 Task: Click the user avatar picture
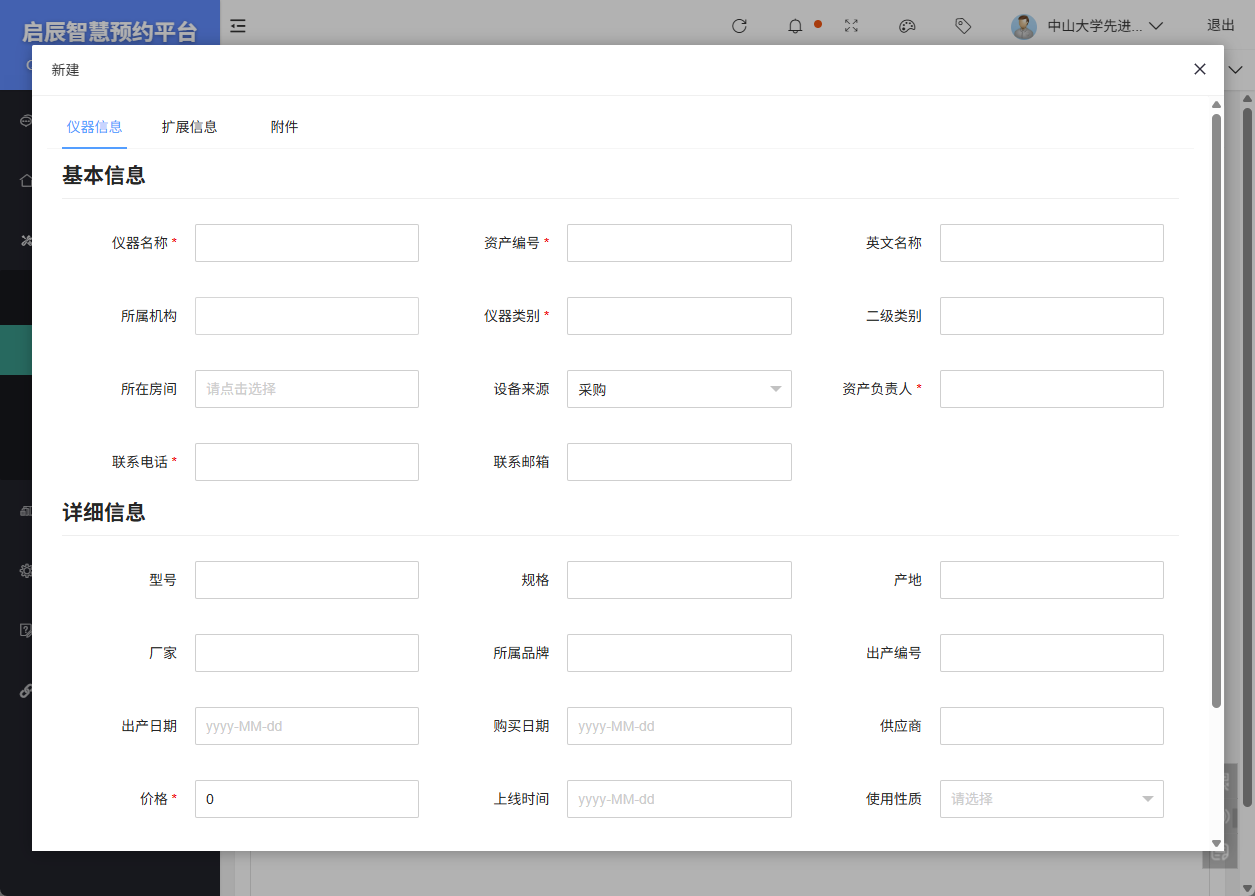click(1024, 26)
